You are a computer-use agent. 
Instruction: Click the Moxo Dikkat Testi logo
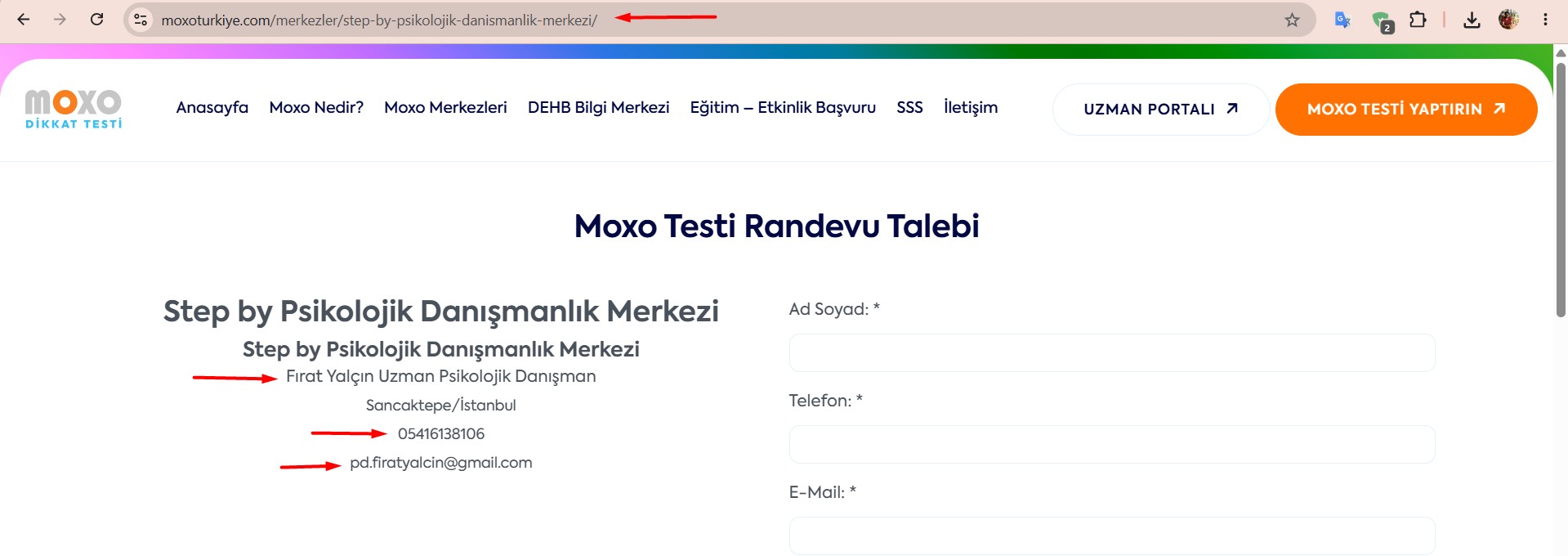[74, 110]
